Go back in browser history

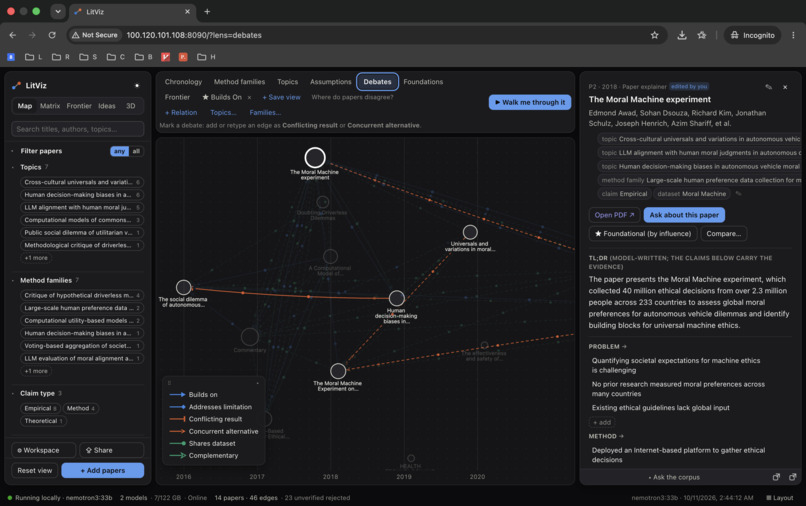tap(13, 35)
